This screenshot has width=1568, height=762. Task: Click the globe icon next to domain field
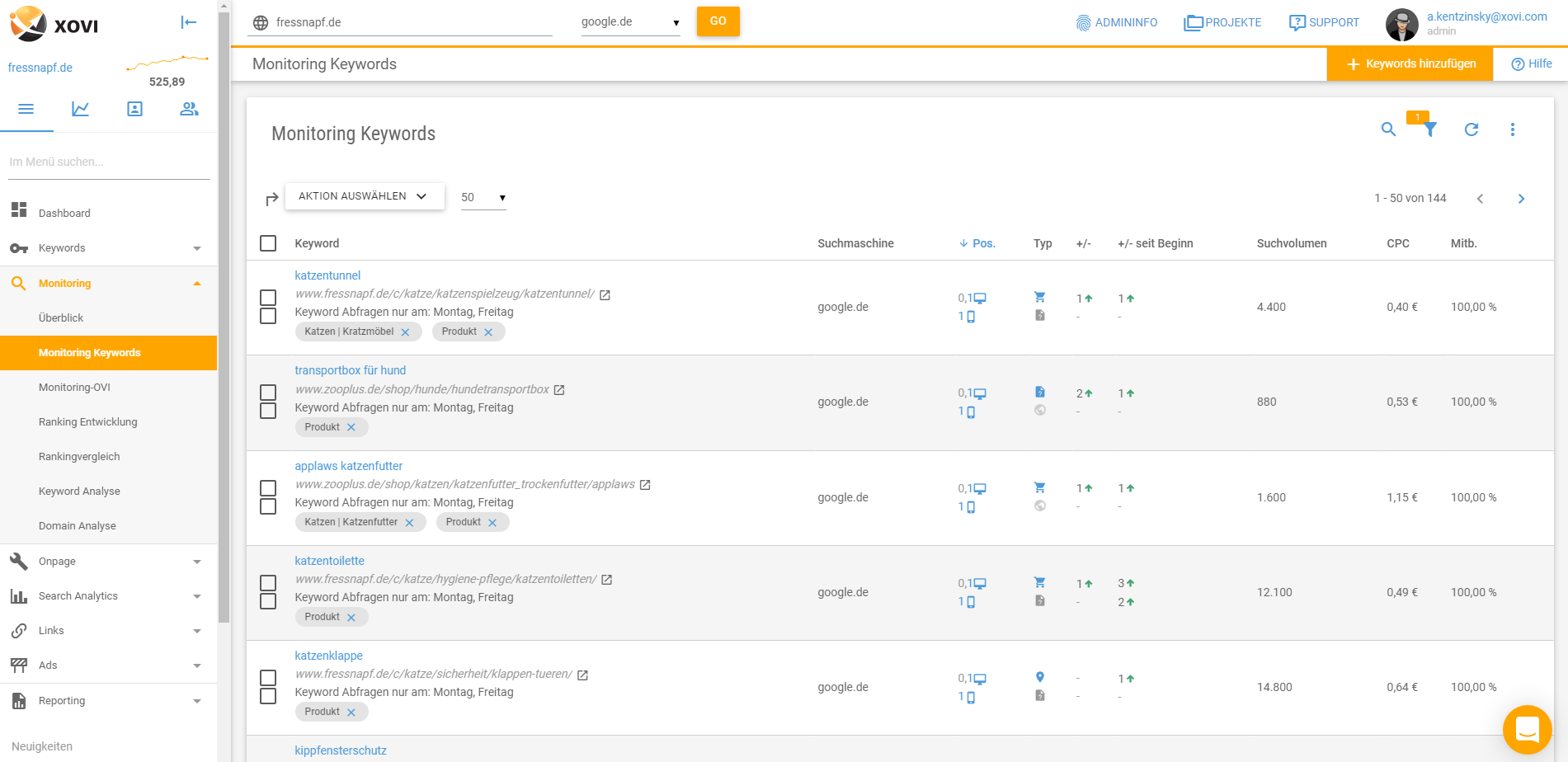pos(261,23)
